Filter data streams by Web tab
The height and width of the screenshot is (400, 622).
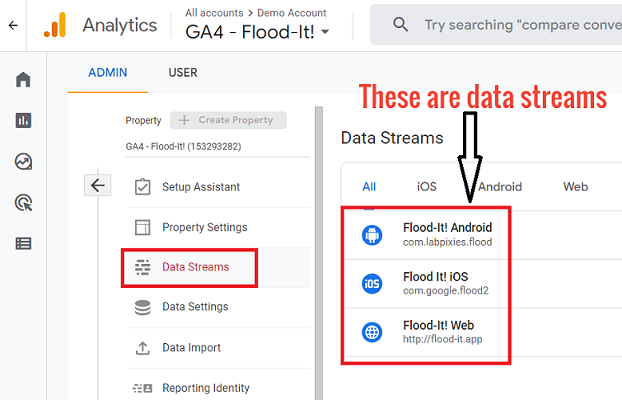[575, 187]
